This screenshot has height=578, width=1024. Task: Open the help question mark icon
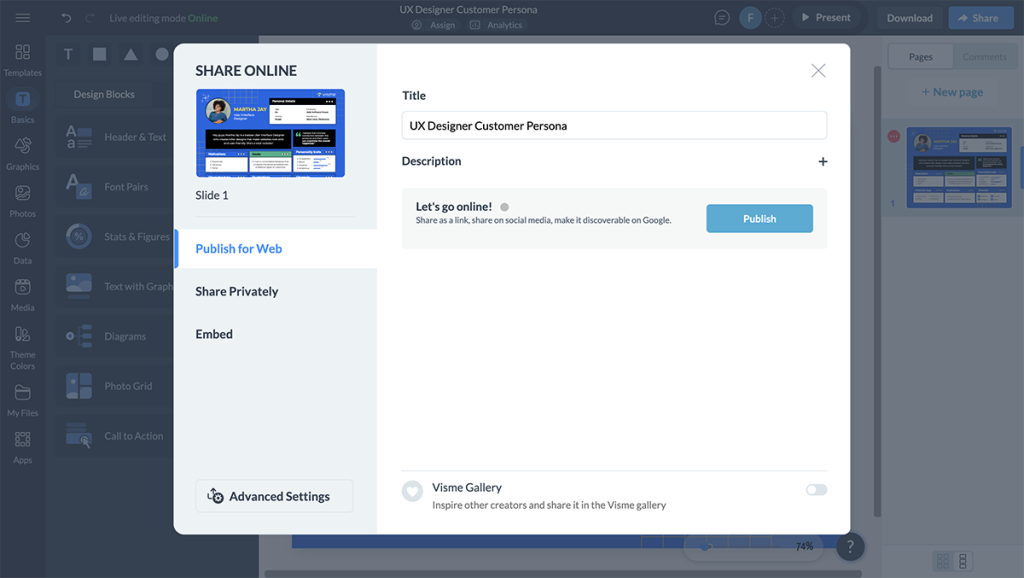849,546
